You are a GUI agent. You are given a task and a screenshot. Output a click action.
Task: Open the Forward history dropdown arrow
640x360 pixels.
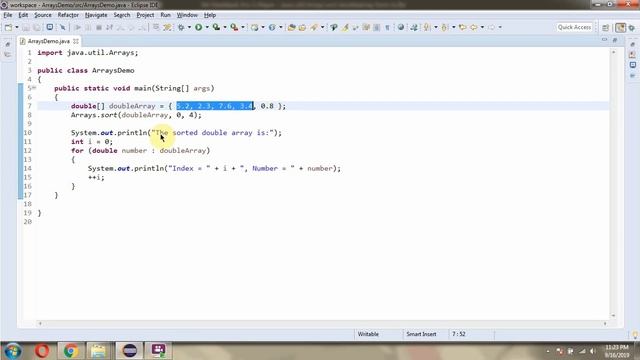500,27
